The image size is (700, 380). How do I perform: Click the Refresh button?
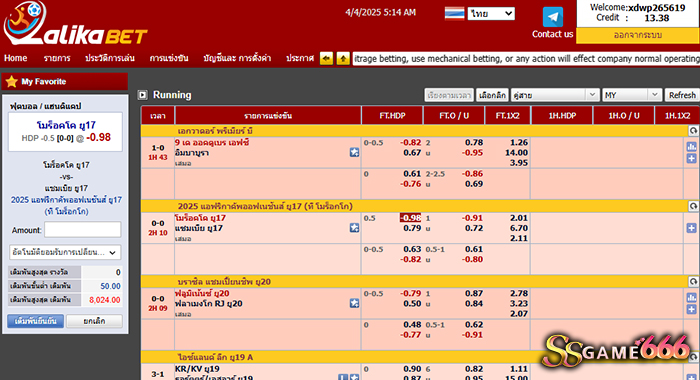coord(682,95)
